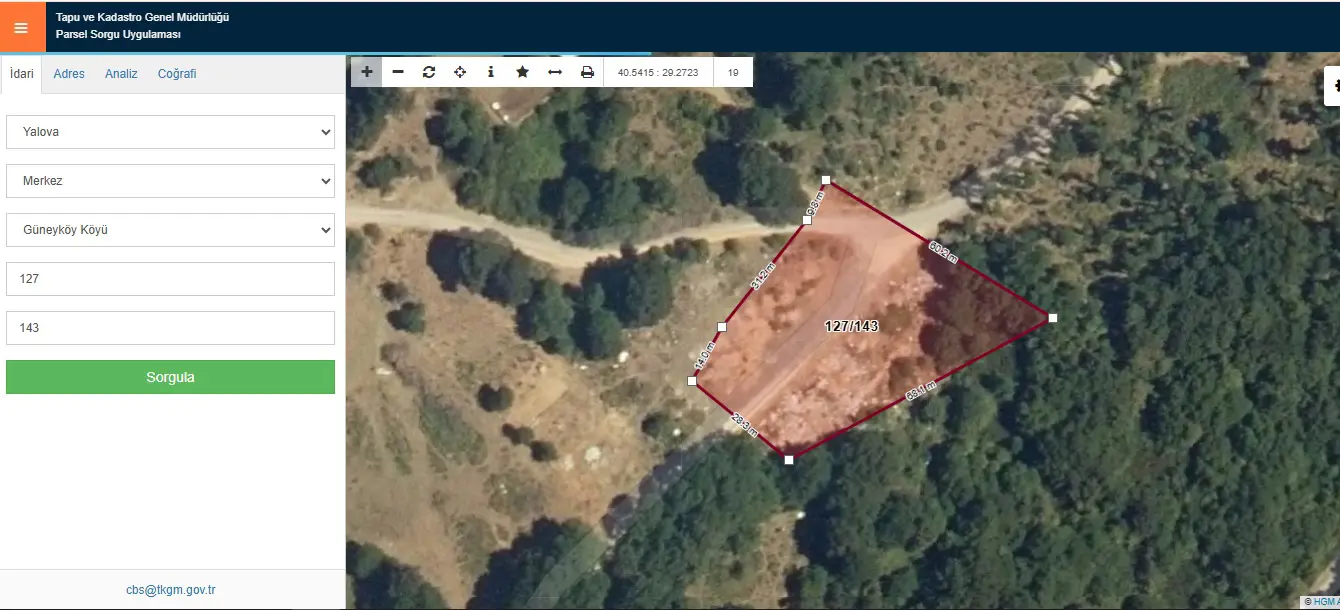The width and height of the screenshot is (1340, 610).
Task: Open the orange hamburger menu
Action: pos(22,27)
